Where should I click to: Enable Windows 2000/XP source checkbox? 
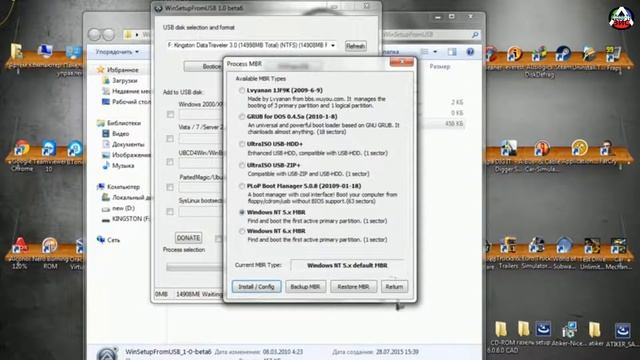click(170, 115)
